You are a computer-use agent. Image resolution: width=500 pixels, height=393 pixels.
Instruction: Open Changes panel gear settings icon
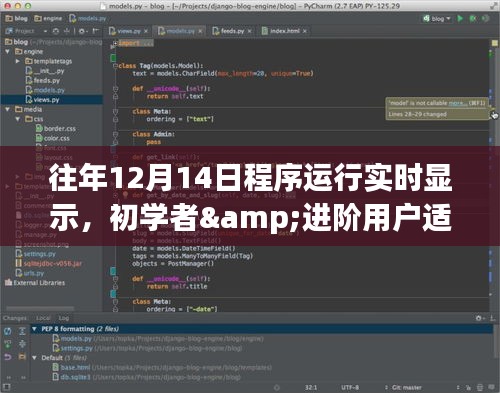tap(479, 318)
